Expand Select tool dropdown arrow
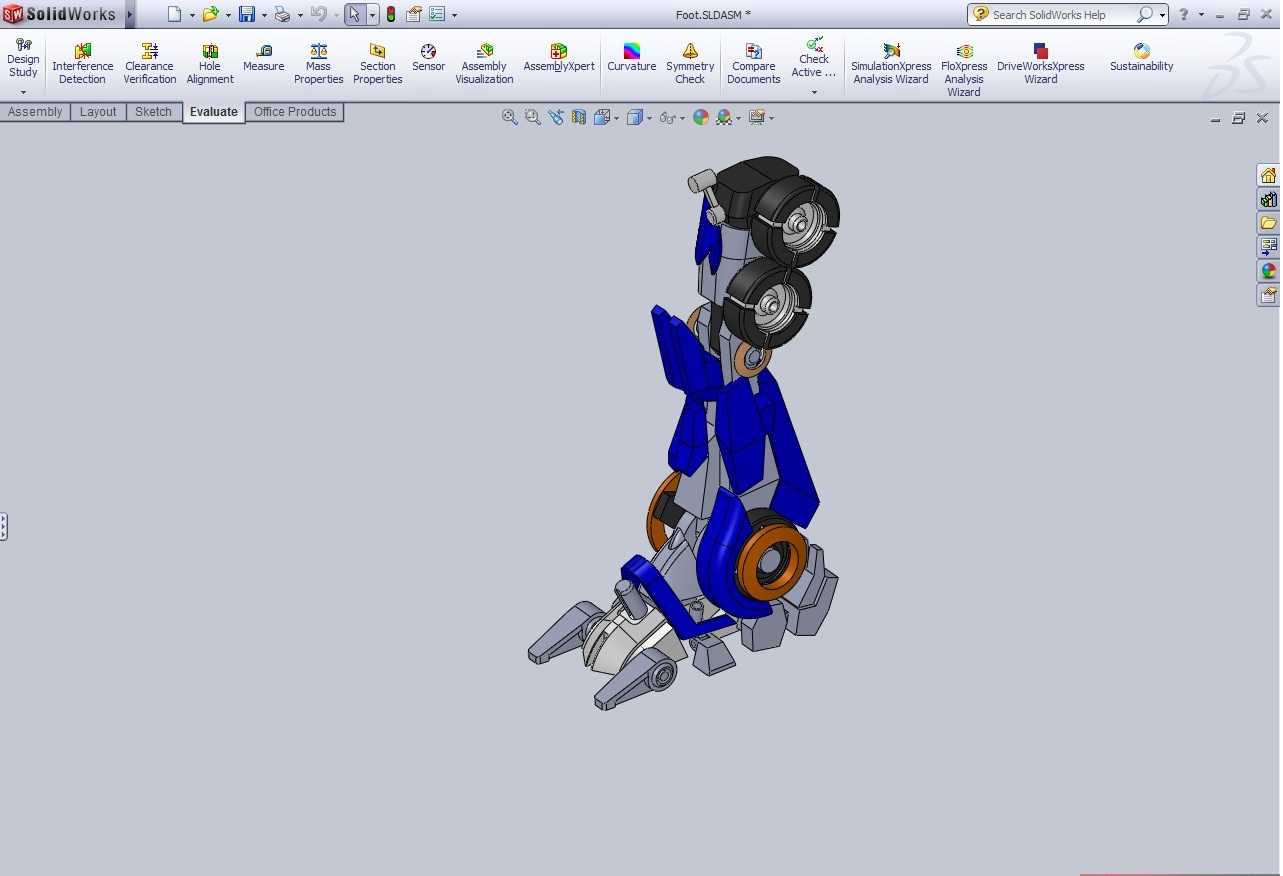The image size is (1283, 876). (x=372, y=15)
